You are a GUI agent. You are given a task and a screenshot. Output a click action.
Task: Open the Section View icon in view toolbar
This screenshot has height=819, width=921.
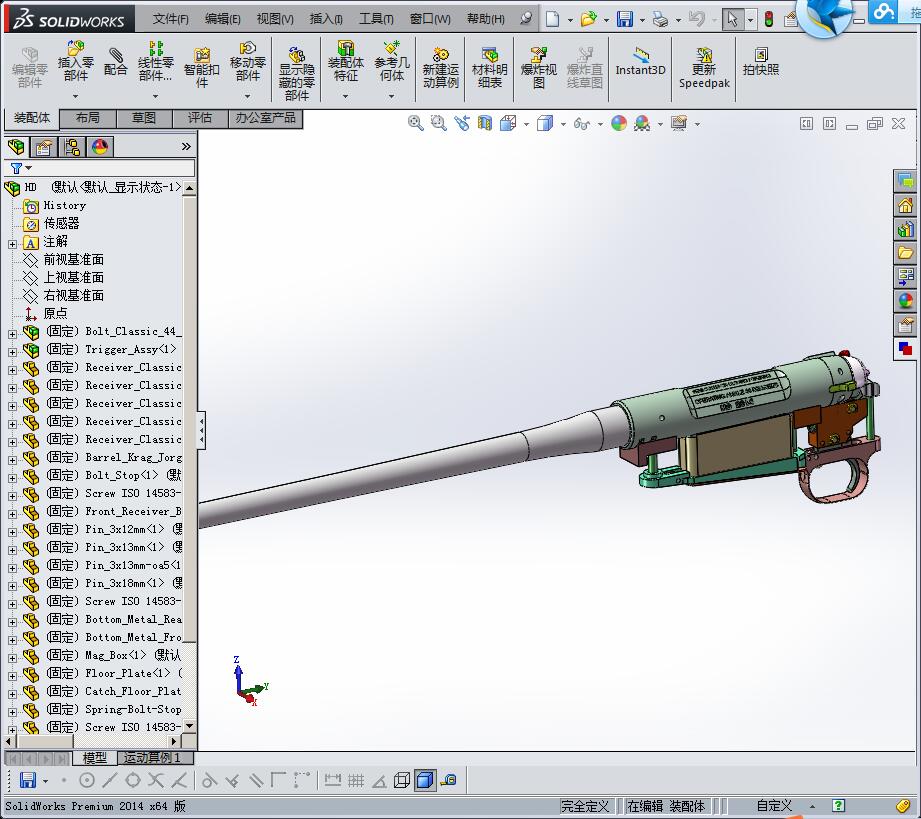point(485,123)
